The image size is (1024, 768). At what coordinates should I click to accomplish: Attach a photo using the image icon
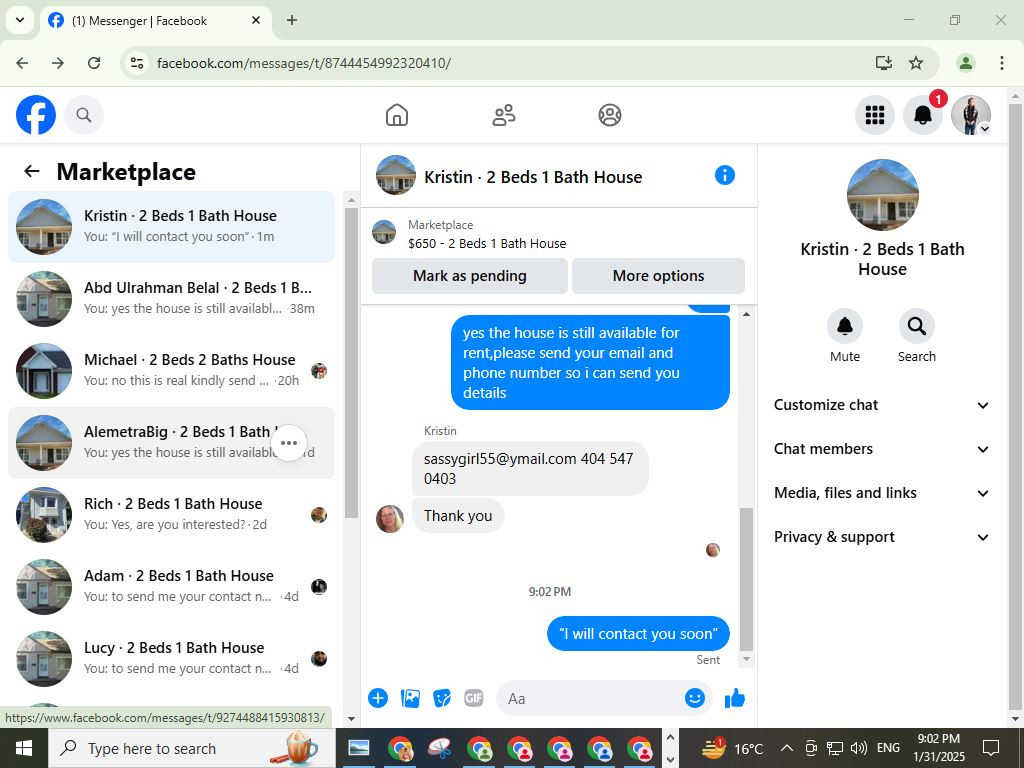pyautogui.click(x=410, y=698)
